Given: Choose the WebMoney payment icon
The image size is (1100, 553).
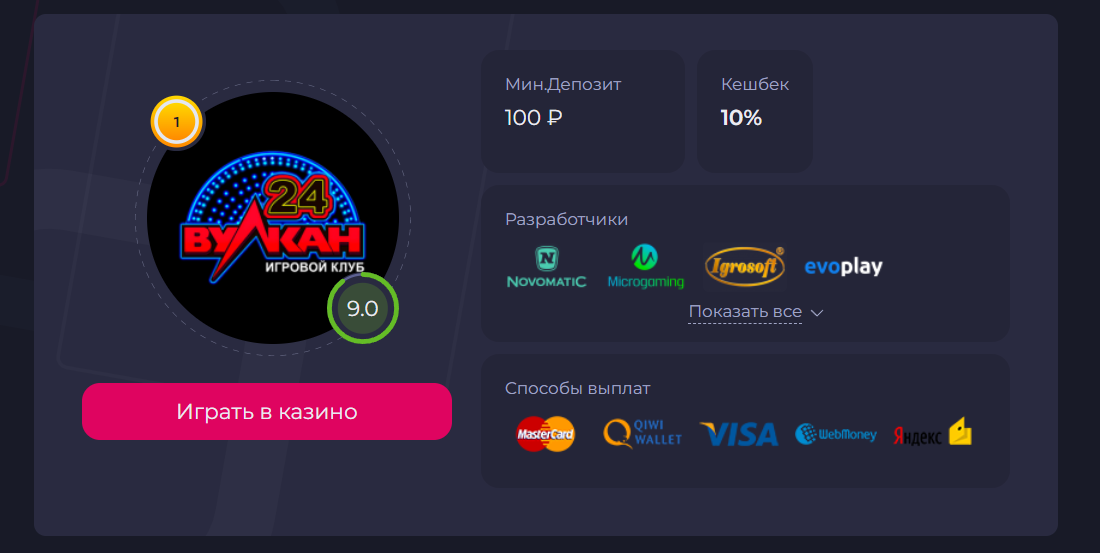Looking at the screenshot, I should click(x=836, y=434).
